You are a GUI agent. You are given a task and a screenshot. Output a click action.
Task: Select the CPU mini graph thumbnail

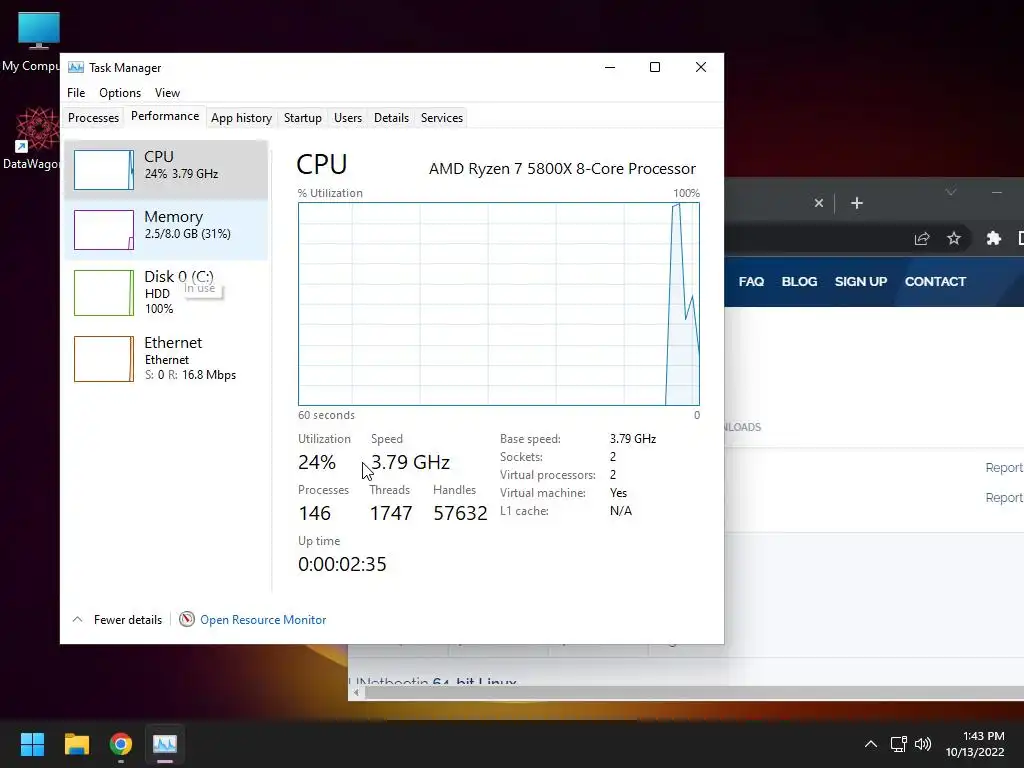[x=104, y=170]
